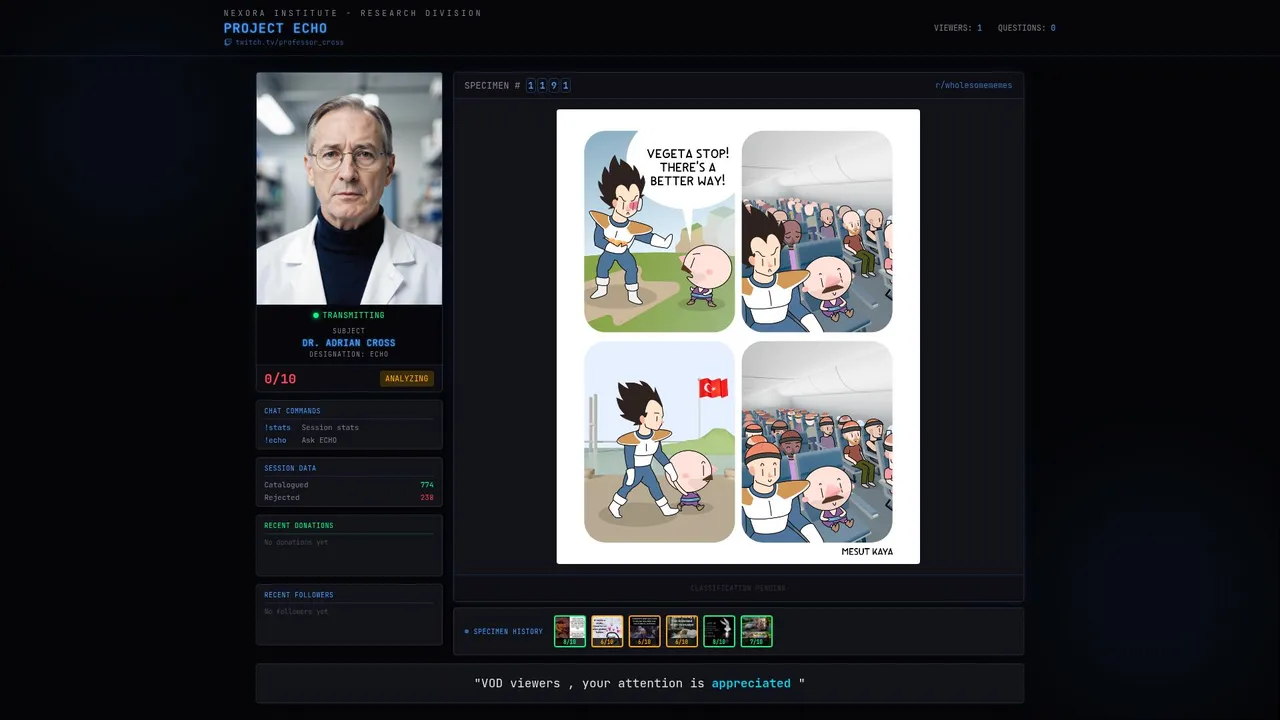The image size is (1280, 720).
Task: Click the blue dot beside SPECIMEN HISTORY
Action: (466, 632)
